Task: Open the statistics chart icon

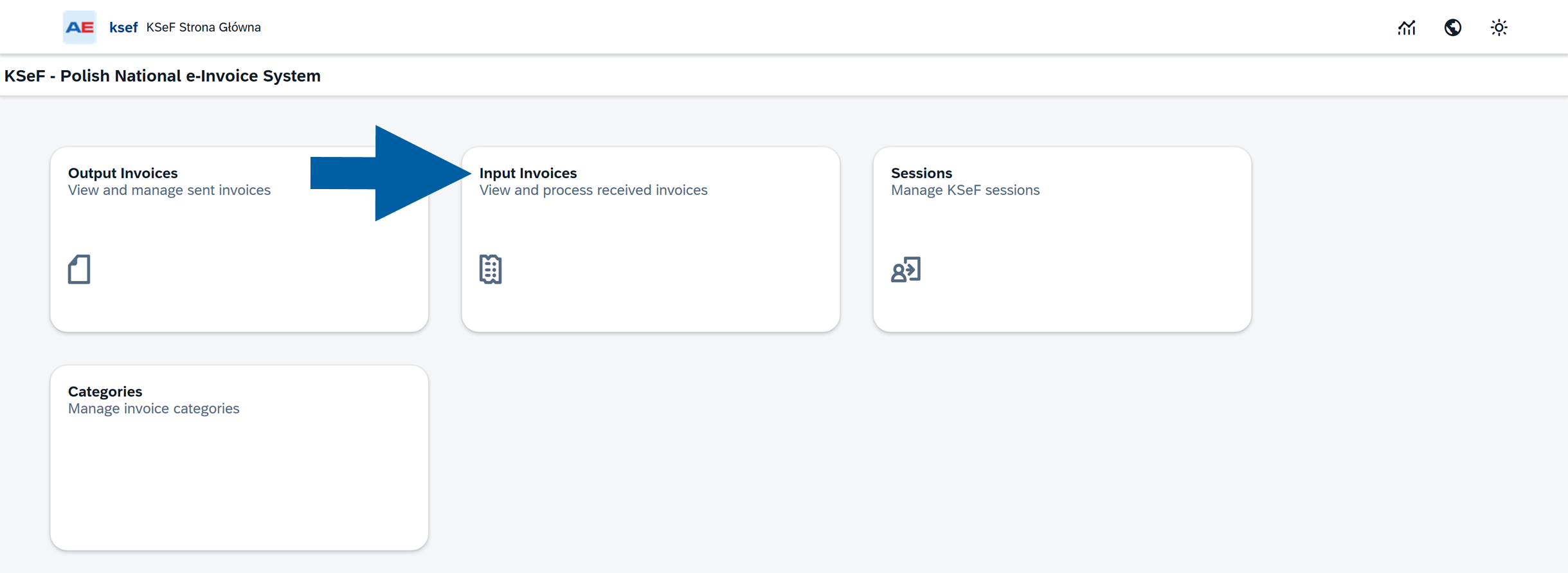Action: click(1406, 28)
